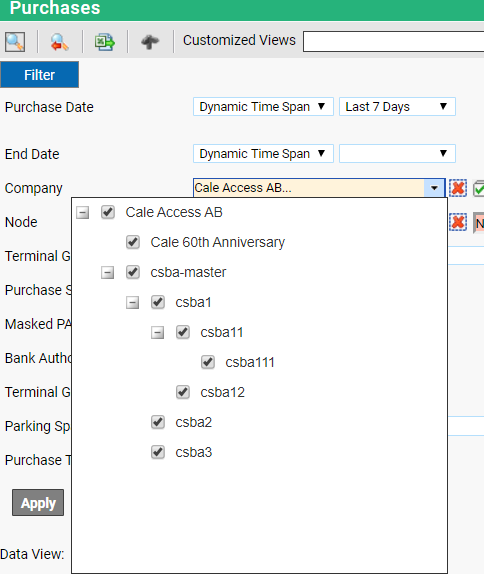Click the Bank Auth label
Screen dimensions: 484x574
(38, 358)
